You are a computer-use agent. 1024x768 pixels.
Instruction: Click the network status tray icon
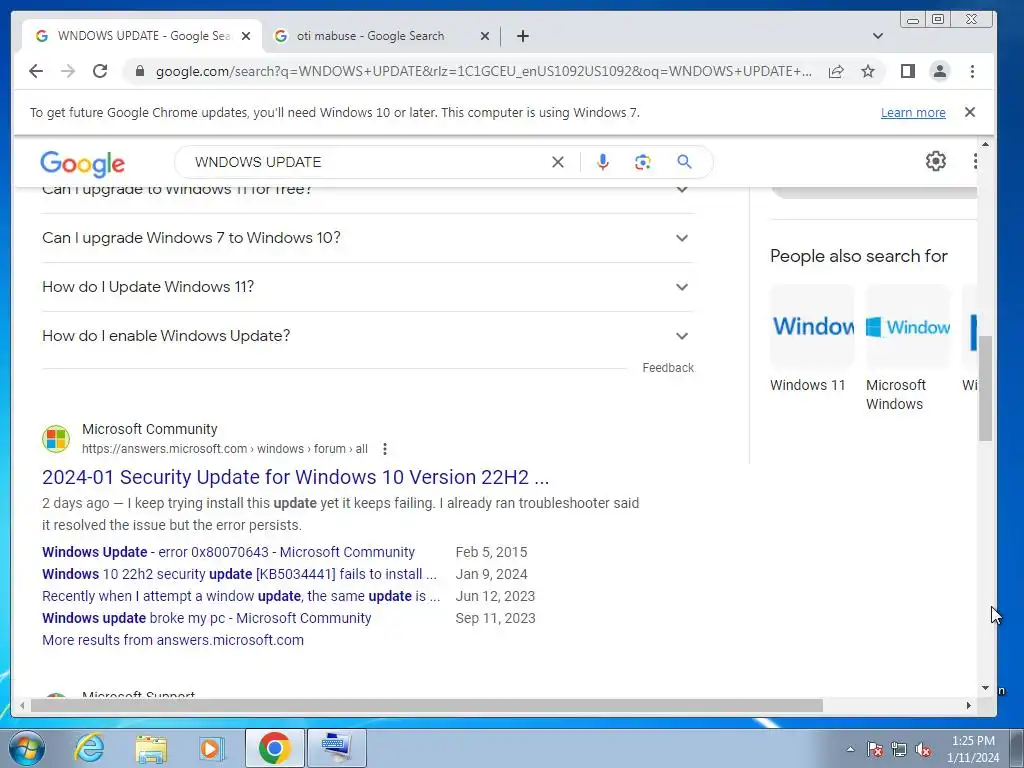[899, 749]
